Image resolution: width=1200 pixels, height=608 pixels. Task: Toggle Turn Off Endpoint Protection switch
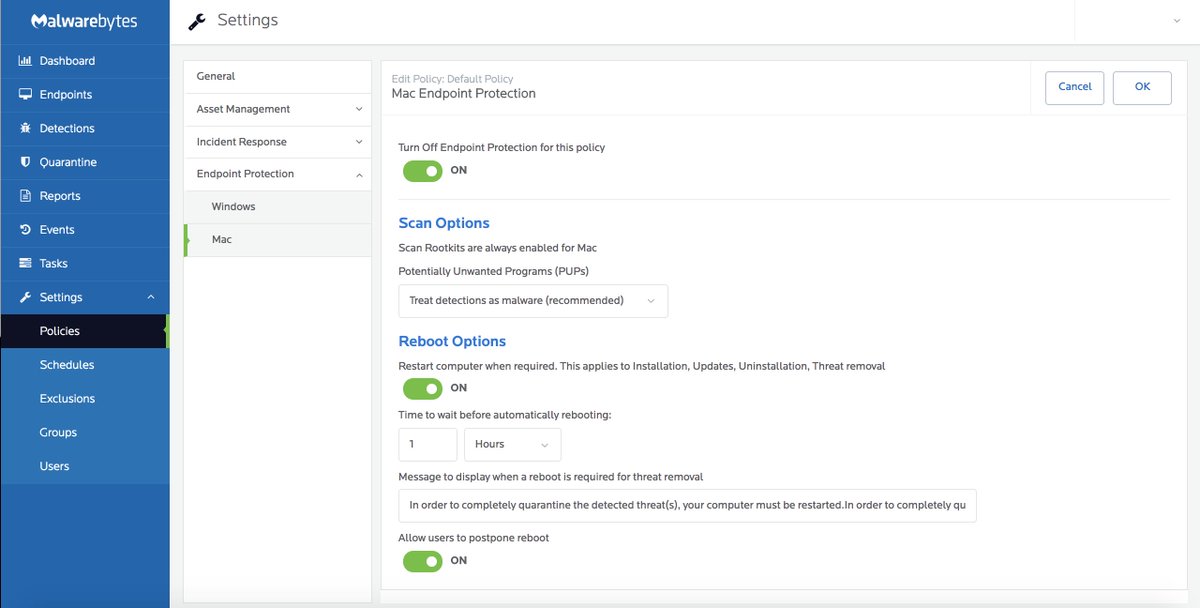(x=422, y=171)
